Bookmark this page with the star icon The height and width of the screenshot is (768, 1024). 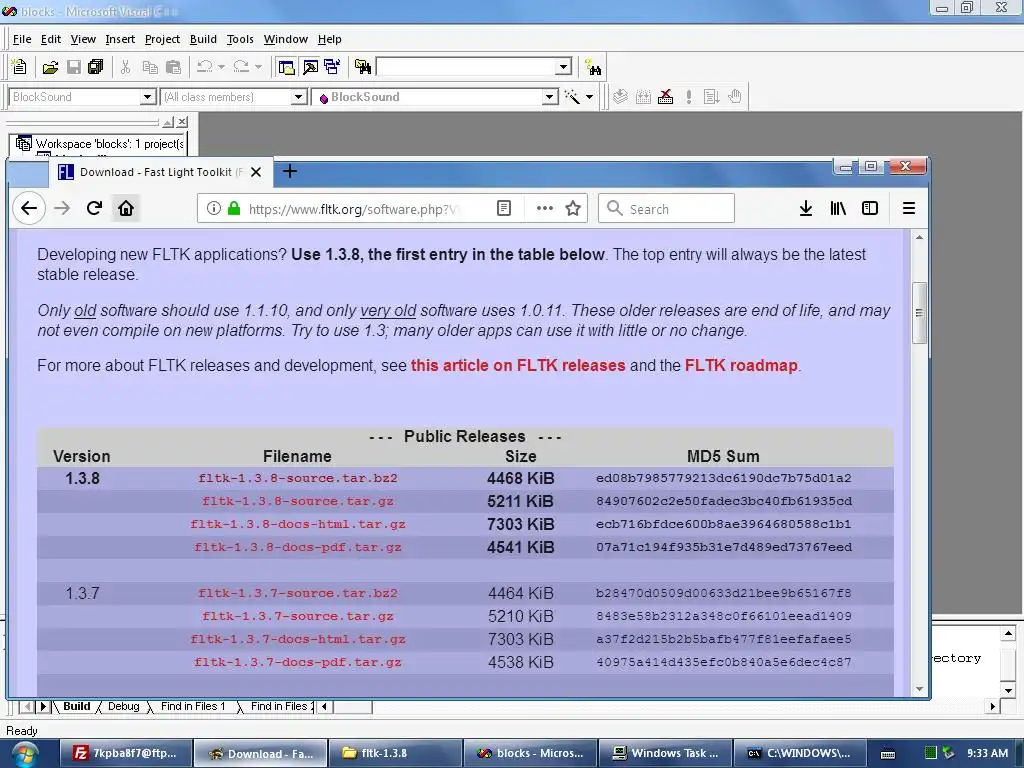click(573, 208)
